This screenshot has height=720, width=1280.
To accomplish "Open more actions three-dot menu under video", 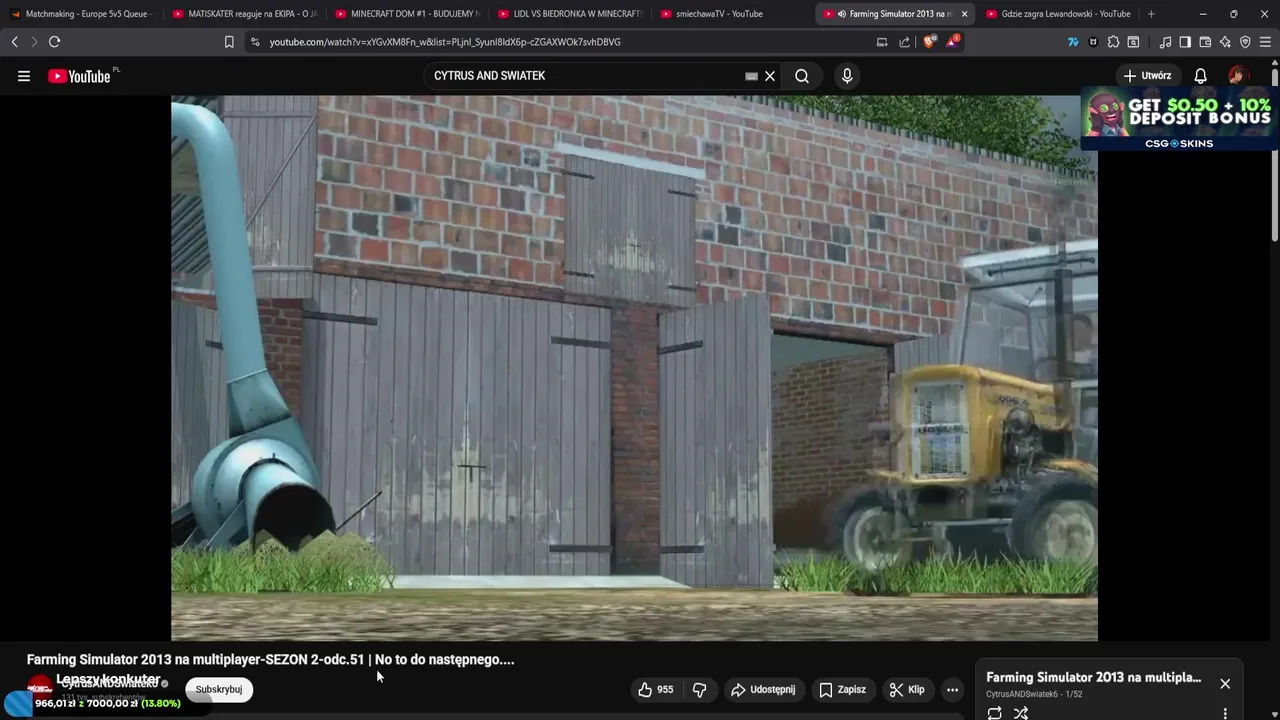I will [x=952, y=689].
